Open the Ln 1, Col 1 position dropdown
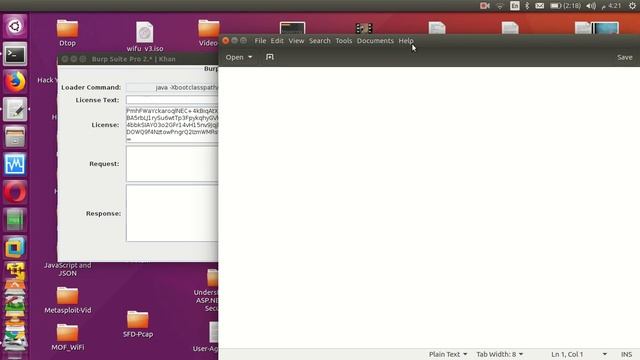This screenshot has height=360, width=640. [579, 354]
